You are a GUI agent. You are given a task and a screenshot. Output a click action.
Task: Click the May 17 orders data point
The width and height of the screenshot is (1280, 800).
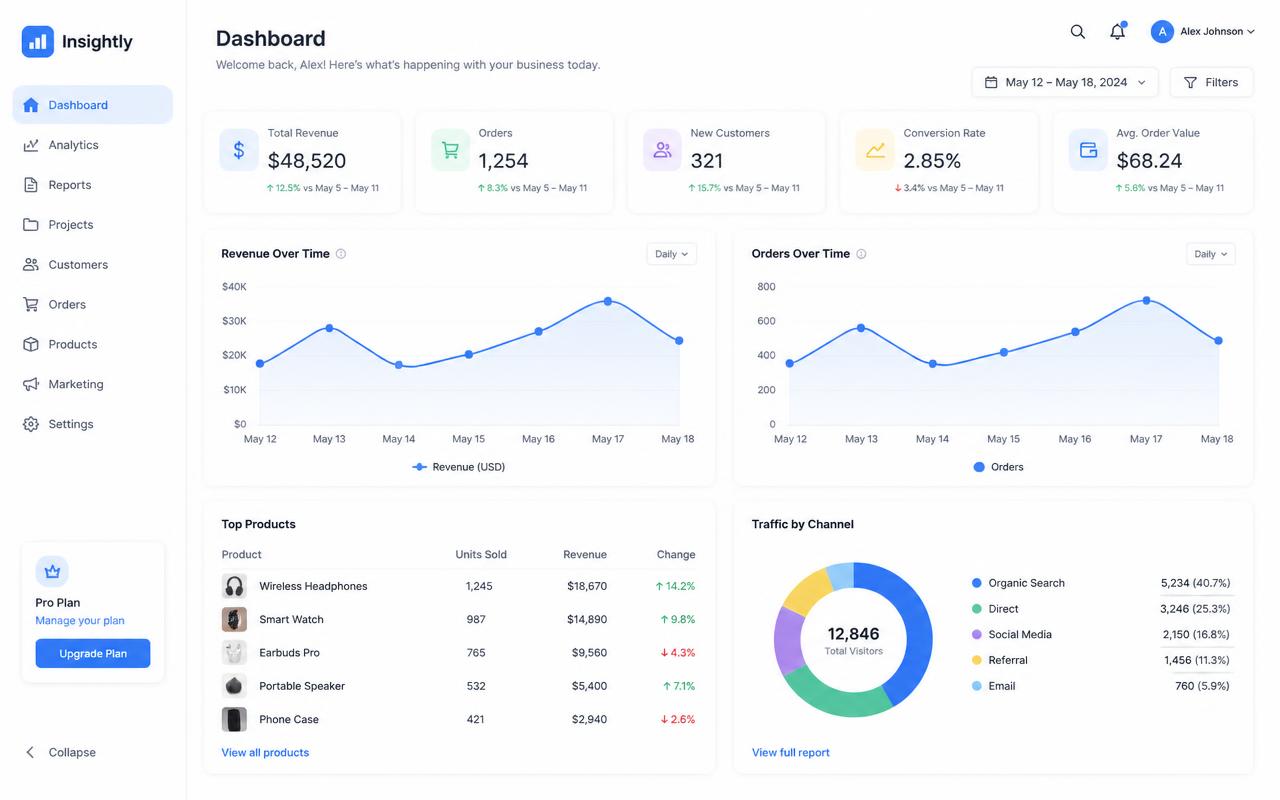pyautogui.click(x=1147, y=300)
